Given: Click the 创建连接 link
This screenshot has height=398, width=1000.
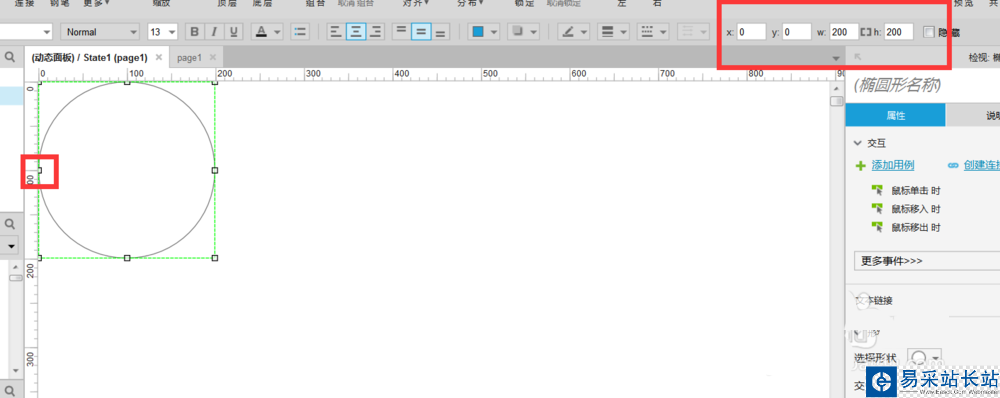Looking at the screenshot, I should click(982, 165).
